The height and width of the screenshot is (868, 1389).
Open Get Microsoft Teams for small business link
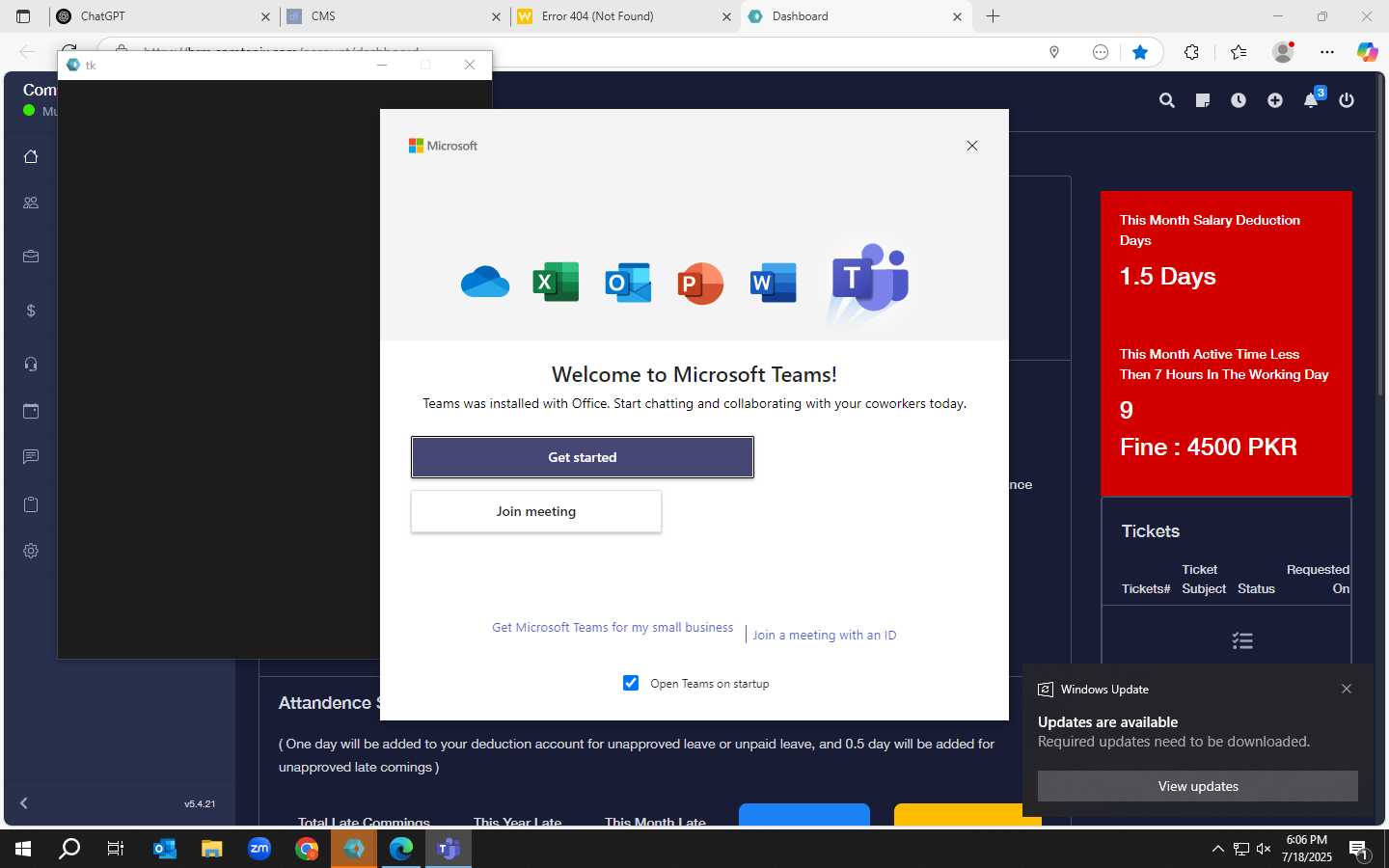click(x=613, y=627)
